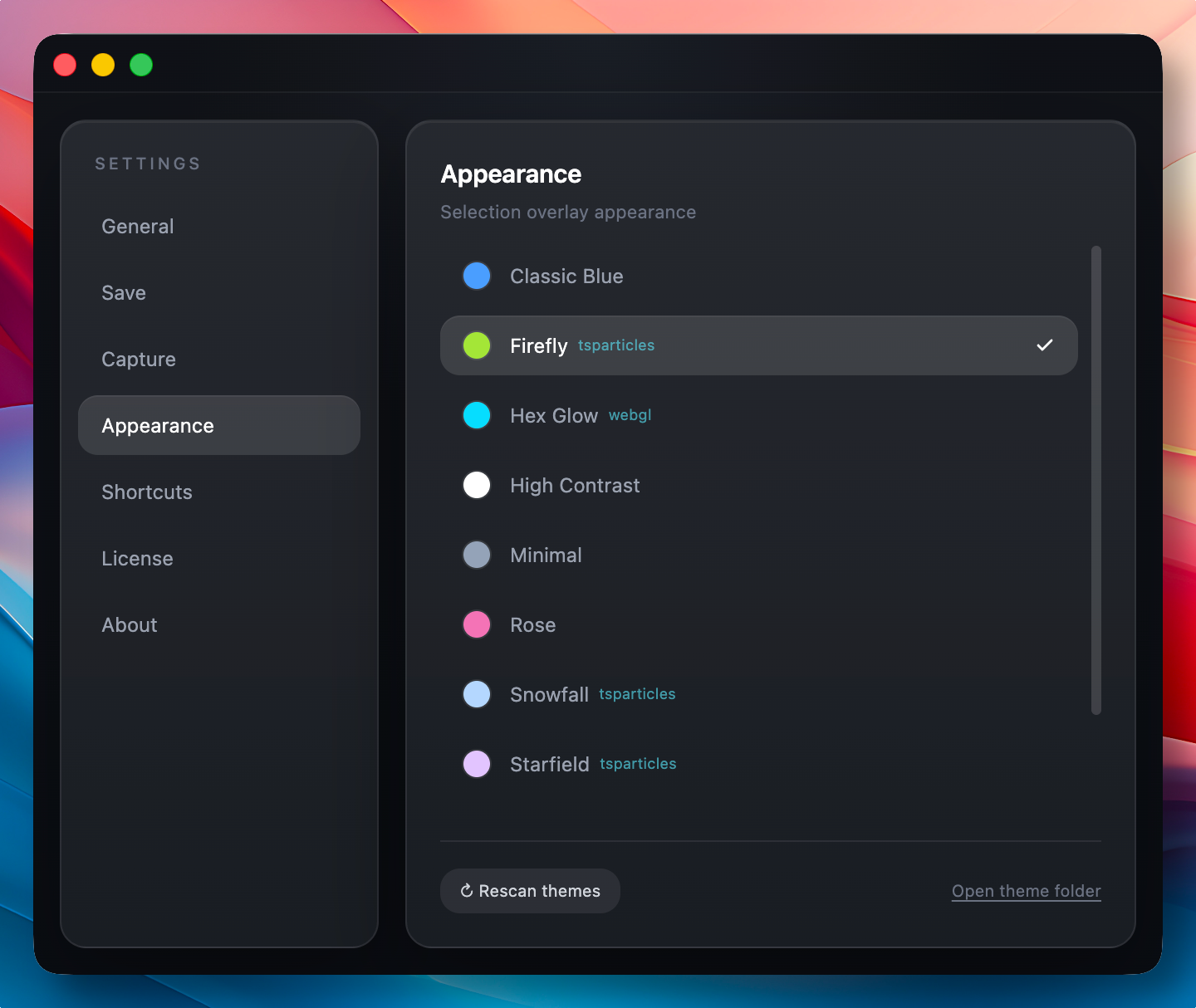Open theme folder via the link

tap(1026, 891)
